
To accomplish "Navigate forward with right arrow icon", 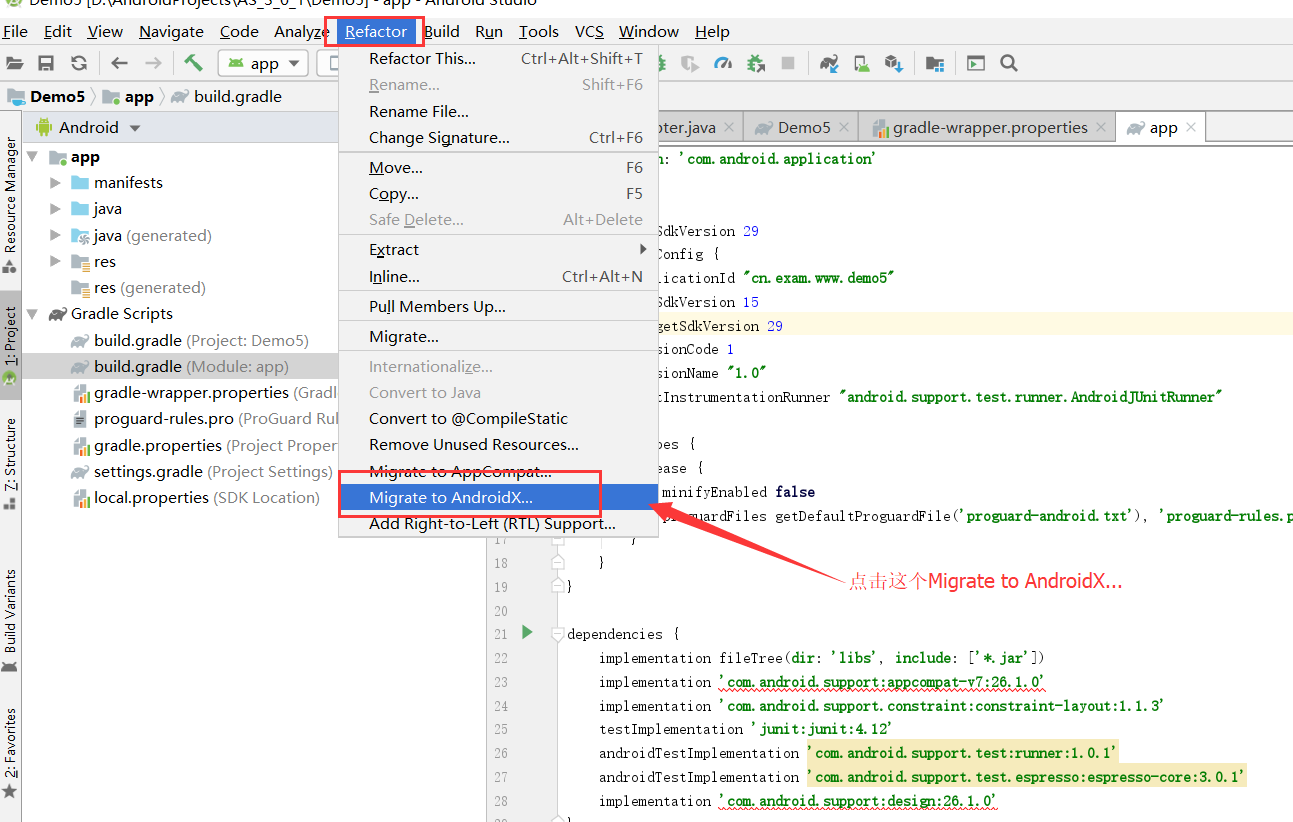I will 153,63.
